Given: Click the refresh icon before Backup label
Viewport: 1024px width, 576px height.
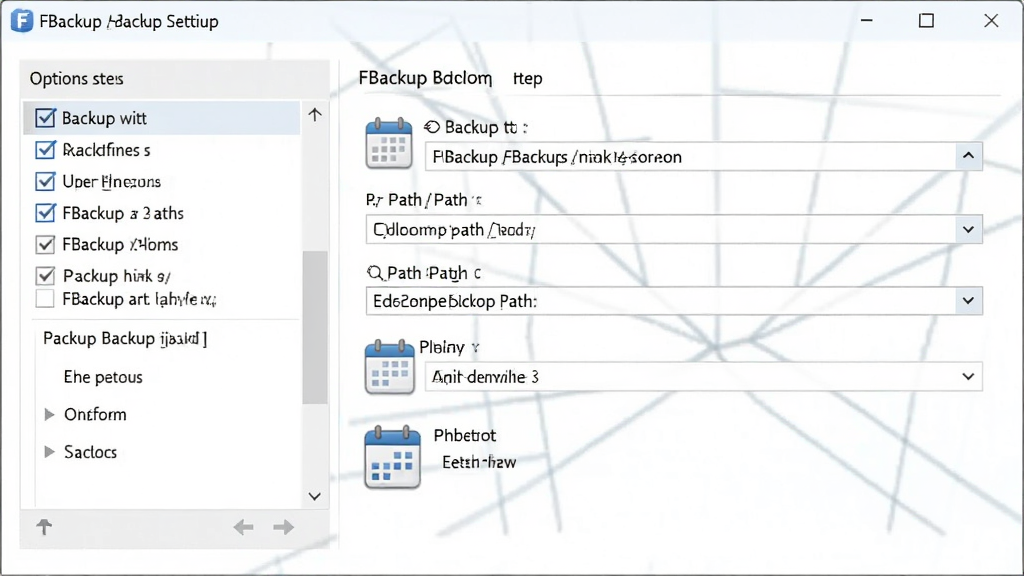Looking at the screenshot, I should [x=432, y=127].
